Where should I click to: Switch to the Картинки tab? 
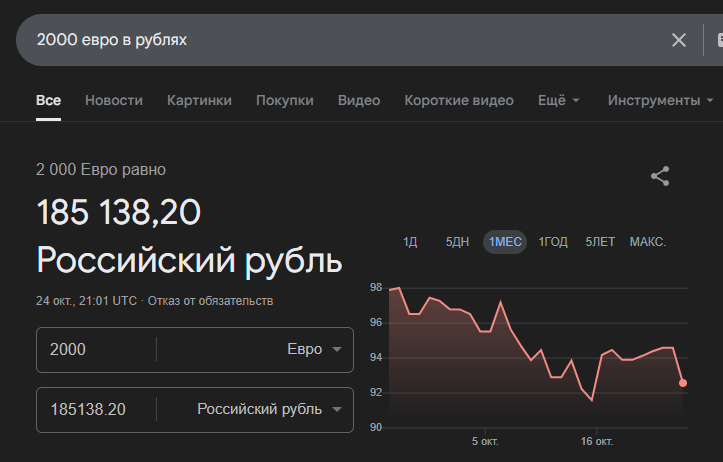(199, 101)
